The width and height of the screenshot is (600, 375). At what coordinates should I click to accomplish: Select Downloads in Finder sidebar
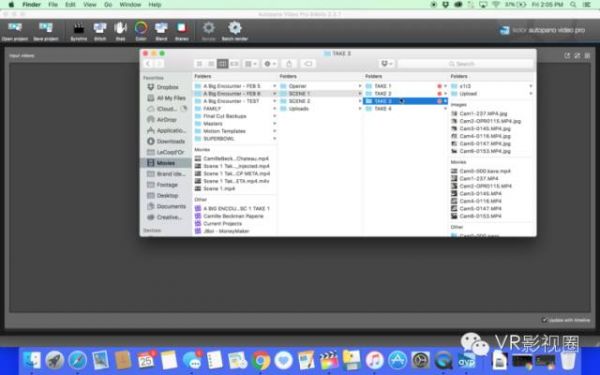[x=166, y=141]
